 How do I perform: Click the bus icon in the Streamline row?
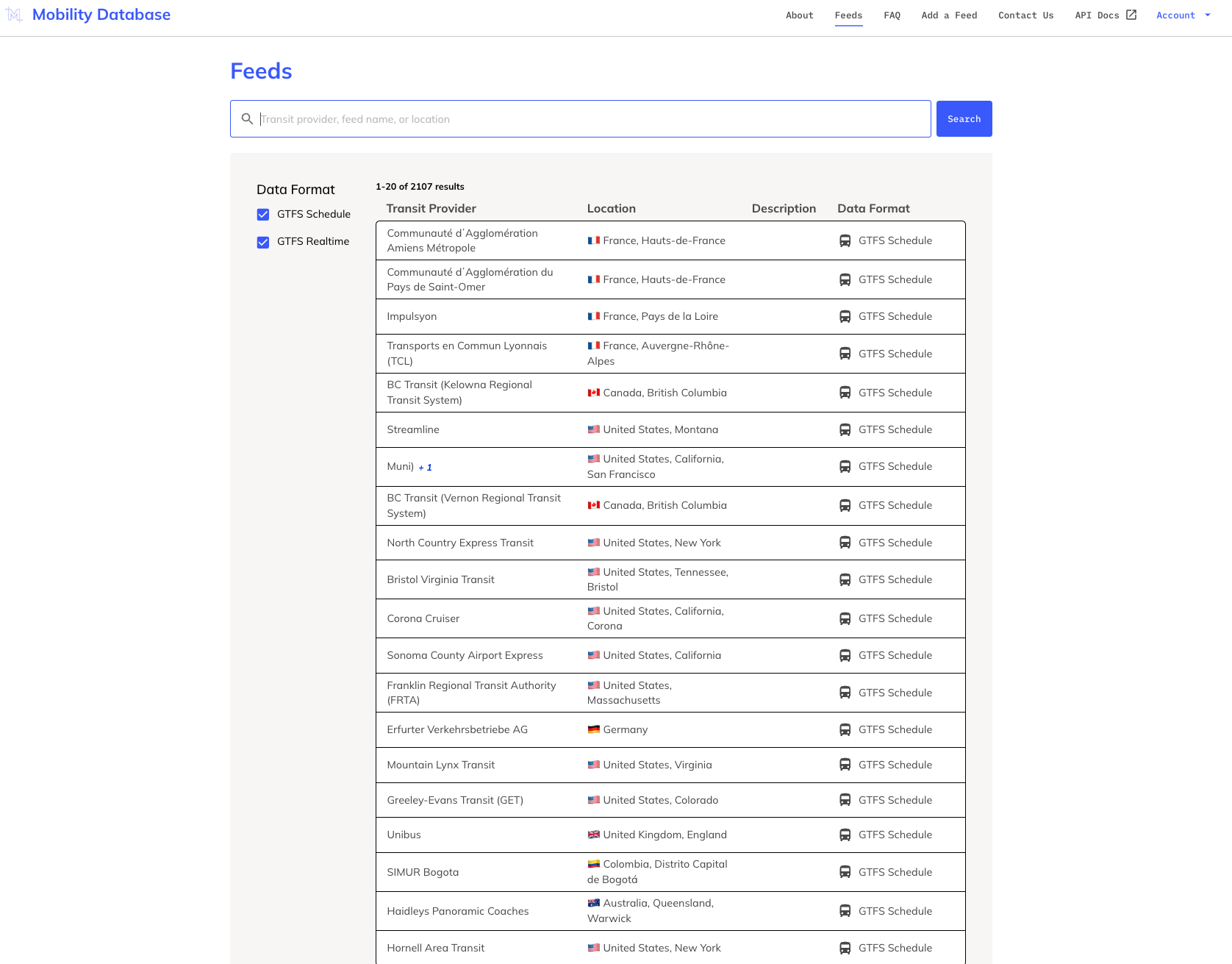point(845,429)
